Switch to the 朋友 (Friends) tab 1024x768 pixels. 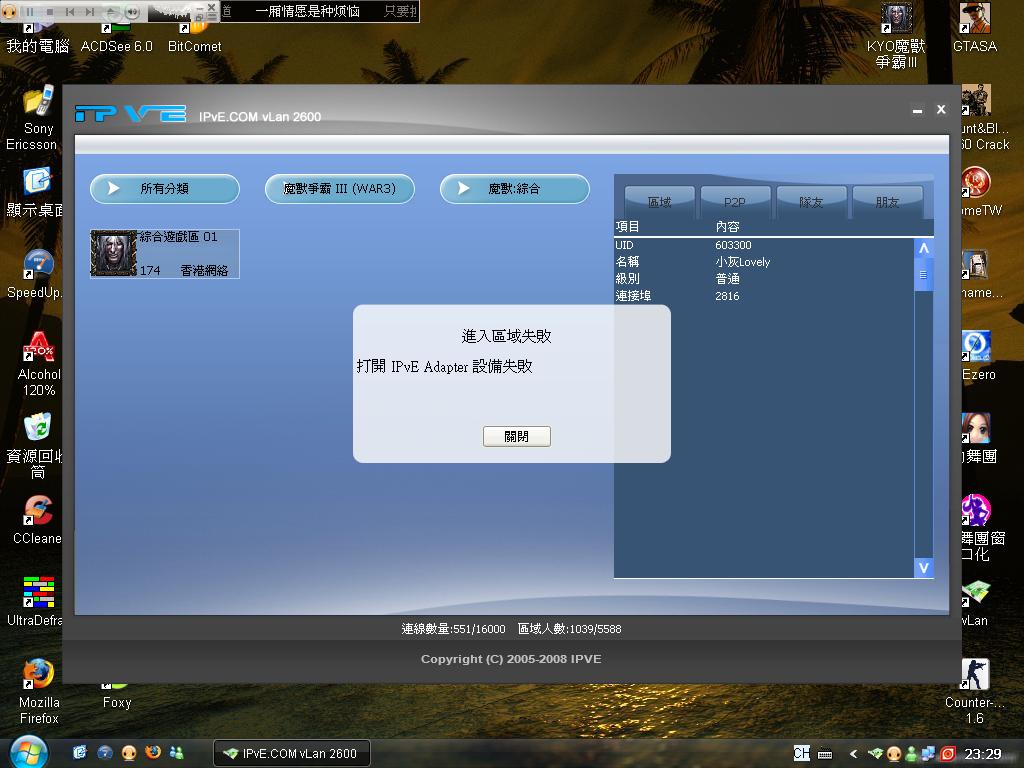pyautogui.click(x=888, y=201)
